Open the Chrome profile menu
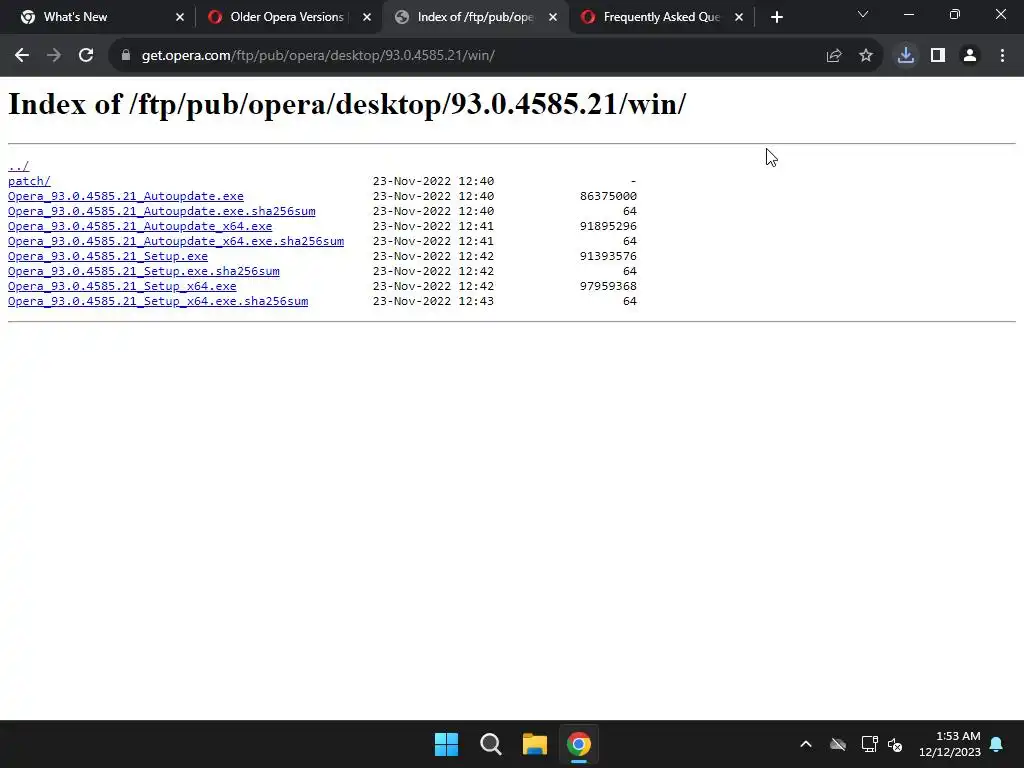This screenshot has height=768, width=1024. tap(970, 56)
